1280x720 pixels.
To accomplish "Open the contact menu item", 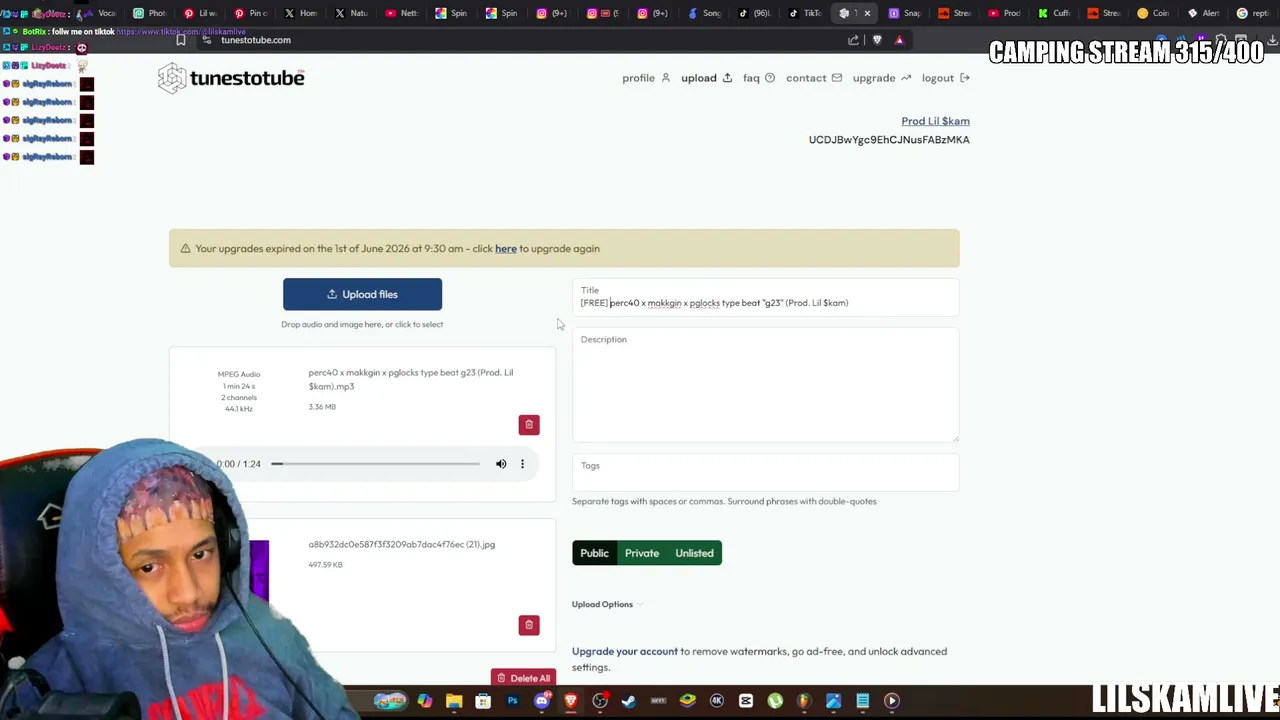I will (x=814, y=78).
